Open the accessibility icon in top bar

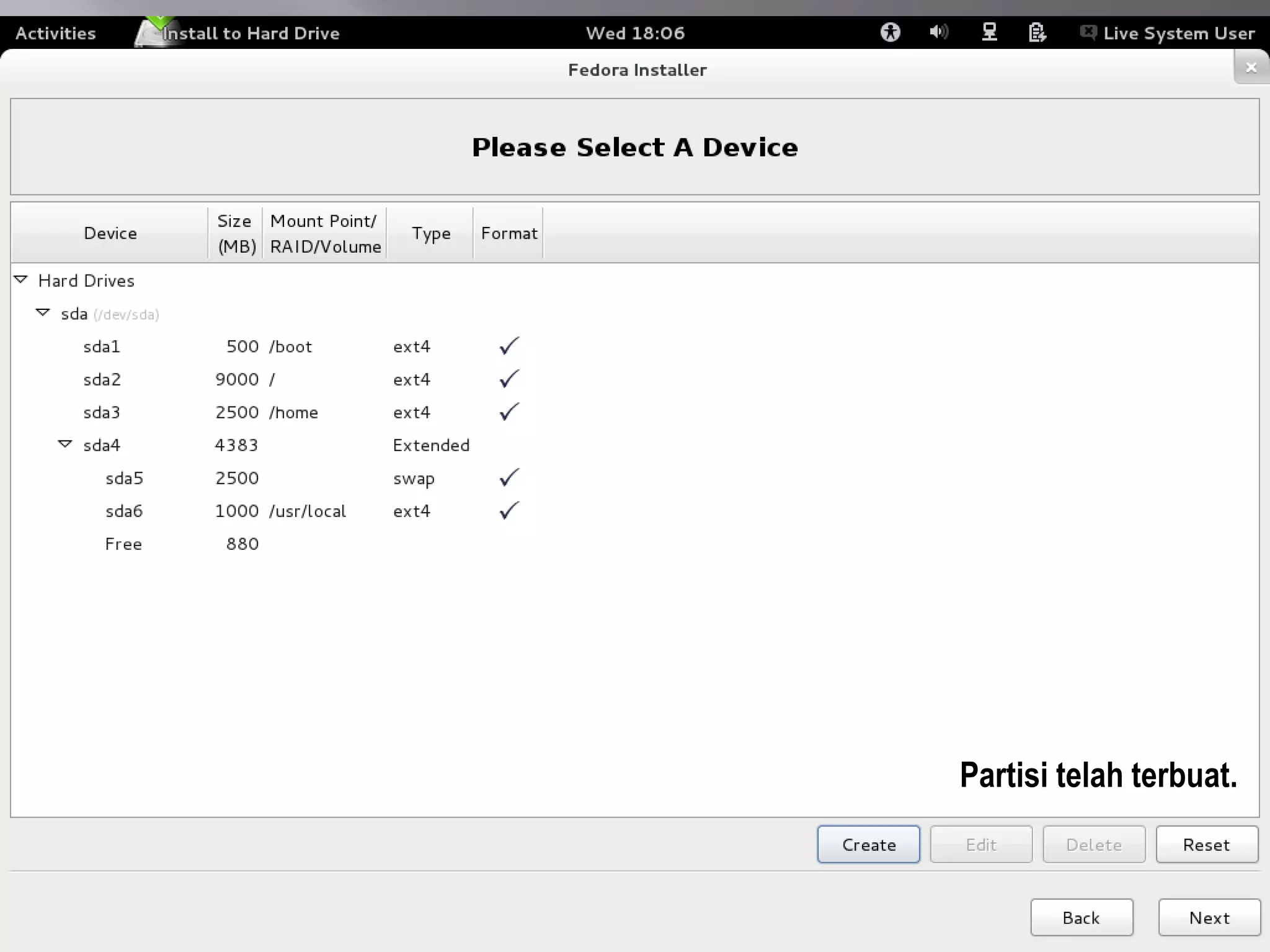pos(890,32)
